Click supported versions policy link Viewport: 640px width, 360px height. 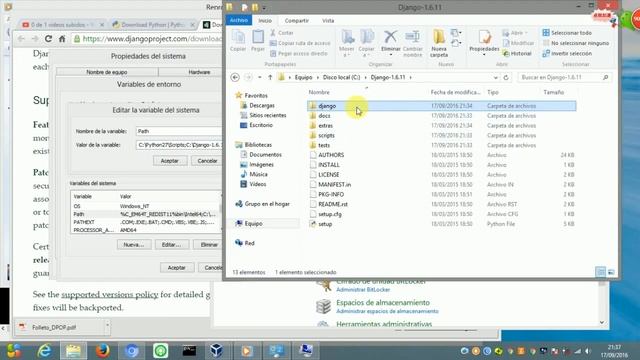(109, 294)
